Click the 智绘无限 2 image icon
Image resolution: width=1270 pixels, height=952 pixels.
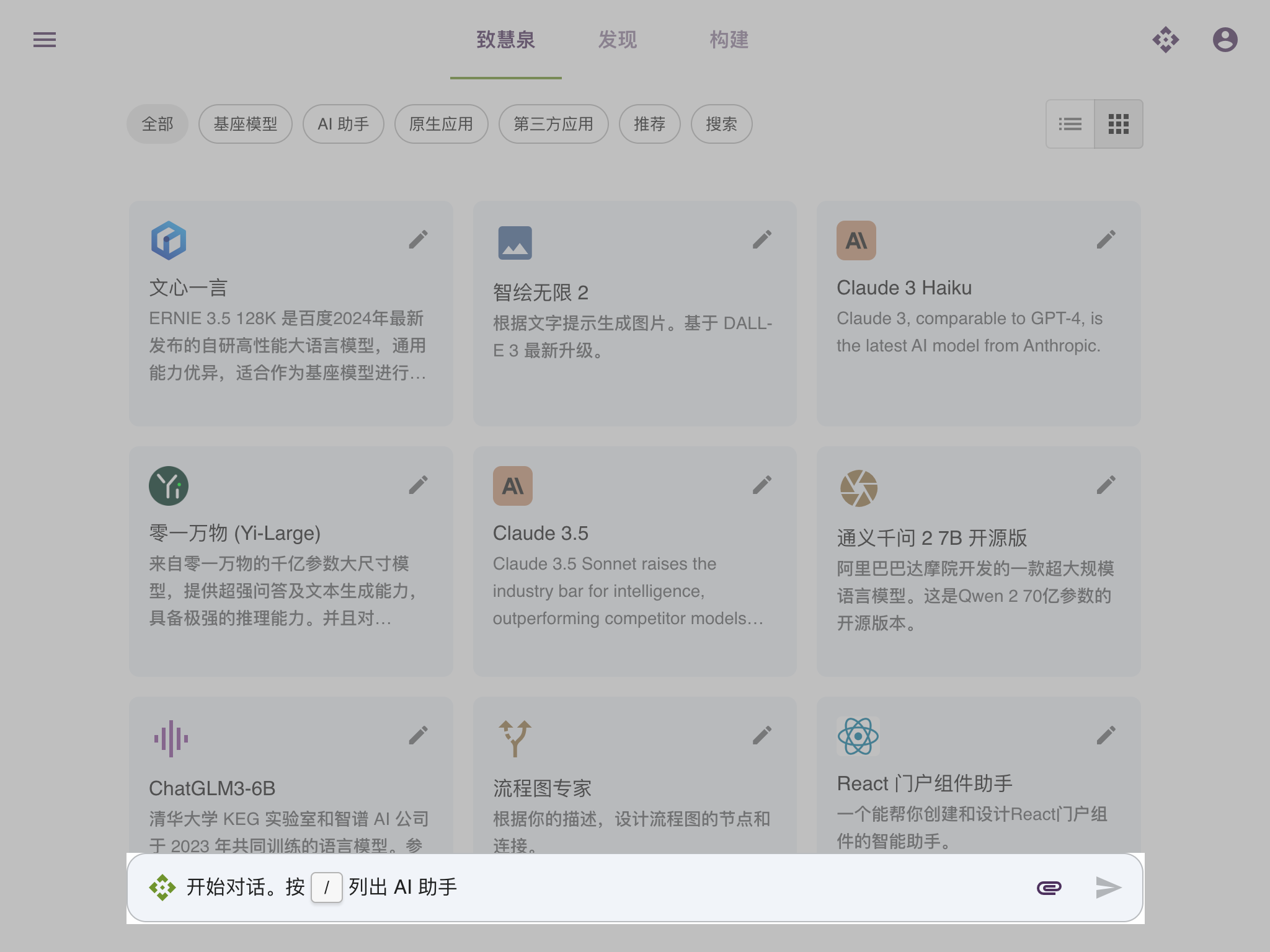point(515,243)
